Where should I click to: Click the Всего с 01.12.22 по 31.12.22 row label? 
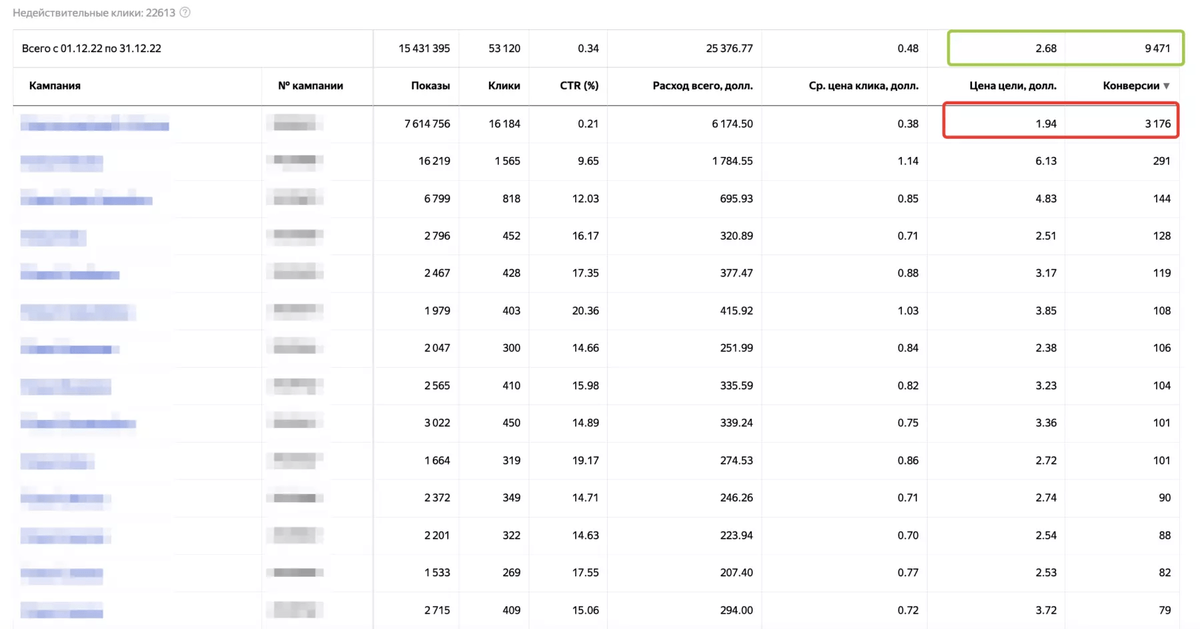91,48
